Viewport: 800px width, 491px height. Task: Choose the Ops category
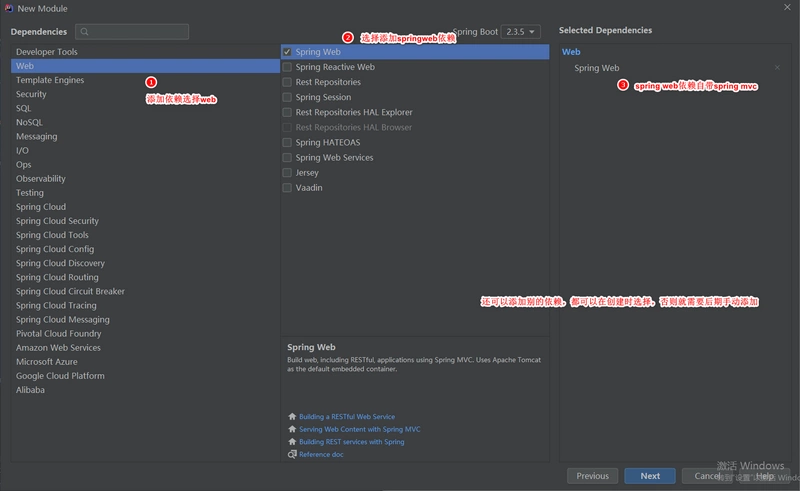[x=145, y=164]
